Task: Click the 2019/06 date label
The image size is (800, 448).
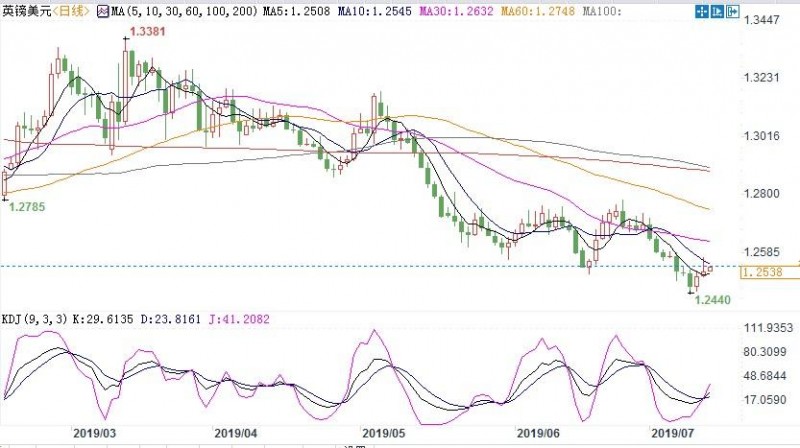Action: pyautogui.click(x=538, y=433)
